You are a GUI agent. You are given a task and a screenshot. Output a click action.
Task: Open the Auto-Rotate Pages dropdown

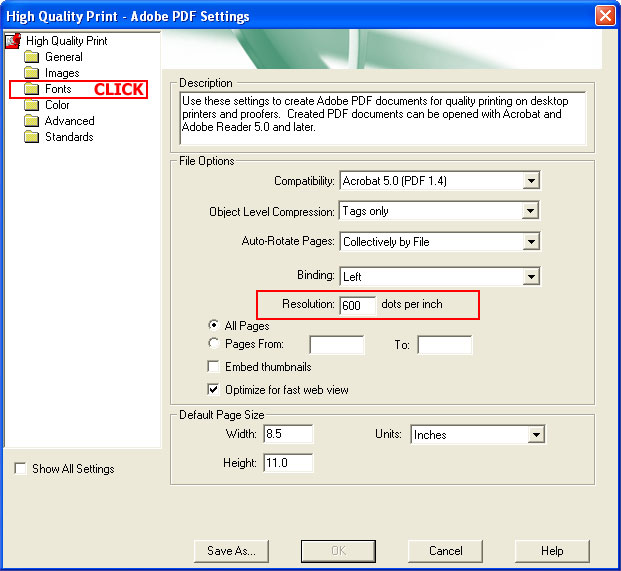531,241
